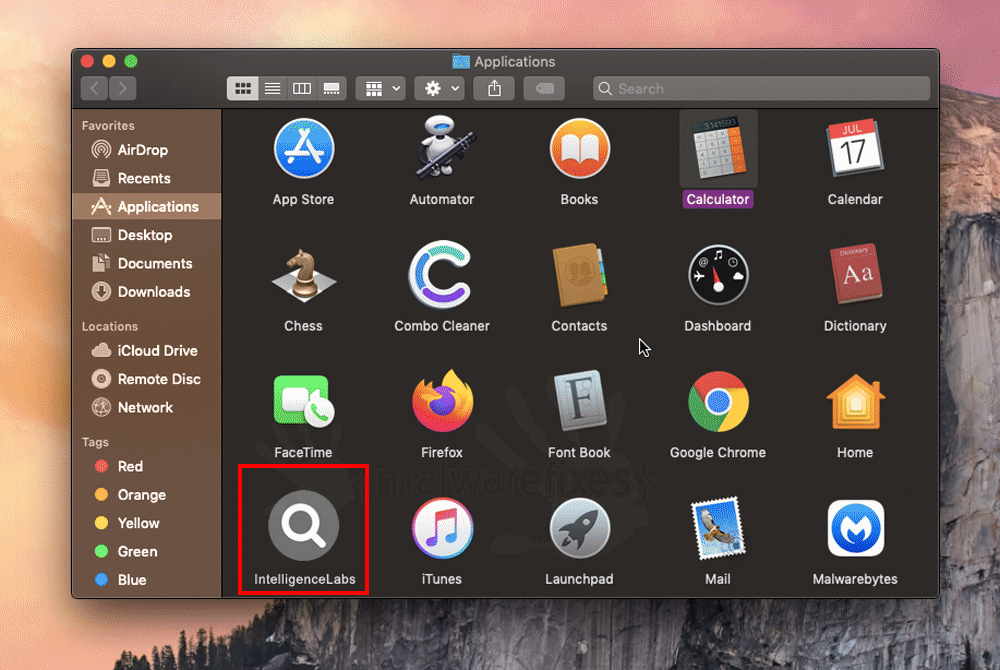Go back with the left arrow button

(x=94, y=88)
